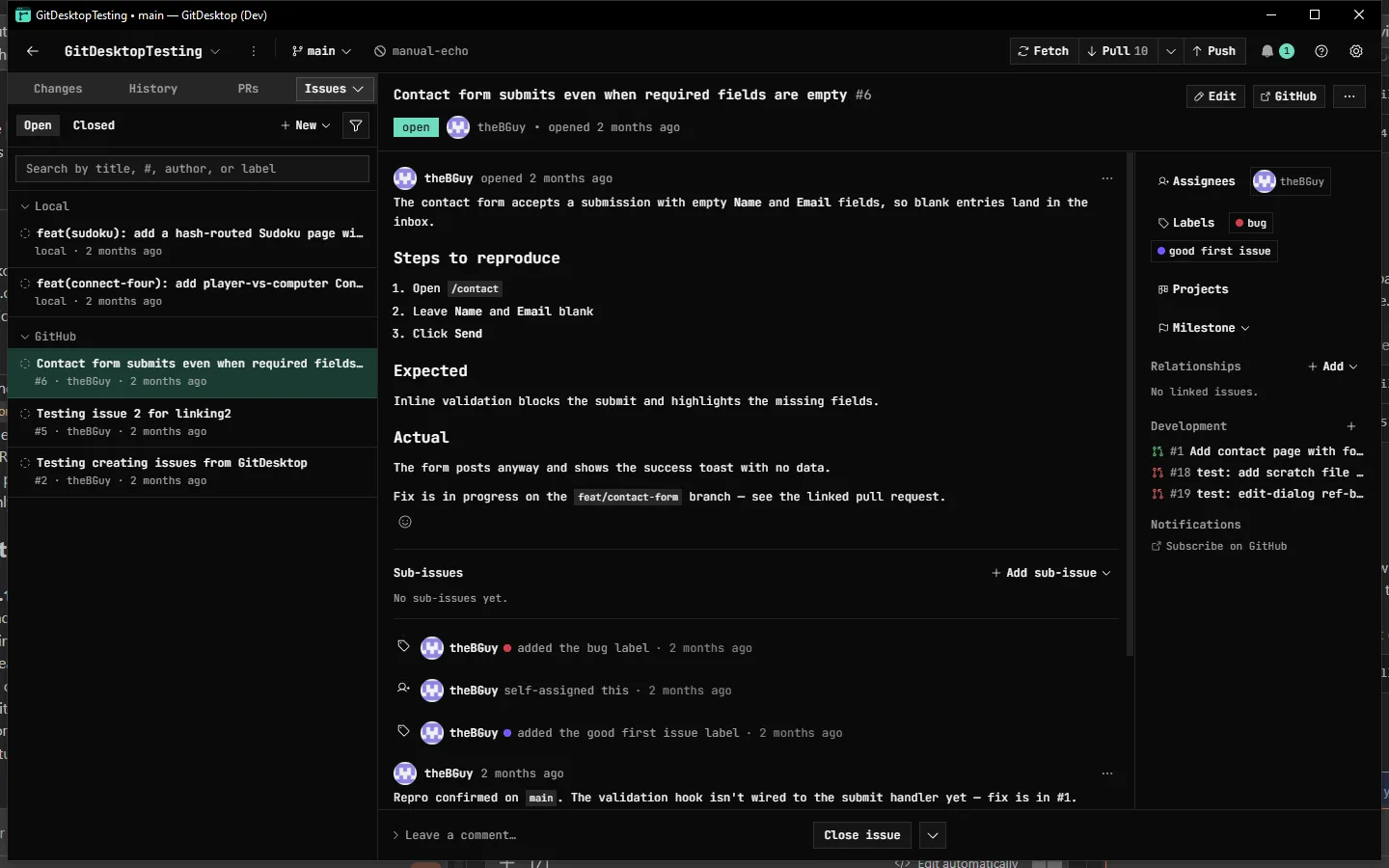Open linked pull request #18 test: add scratch file
The height and width of the screenshot is (868, 1389).
pos(1258,473)
